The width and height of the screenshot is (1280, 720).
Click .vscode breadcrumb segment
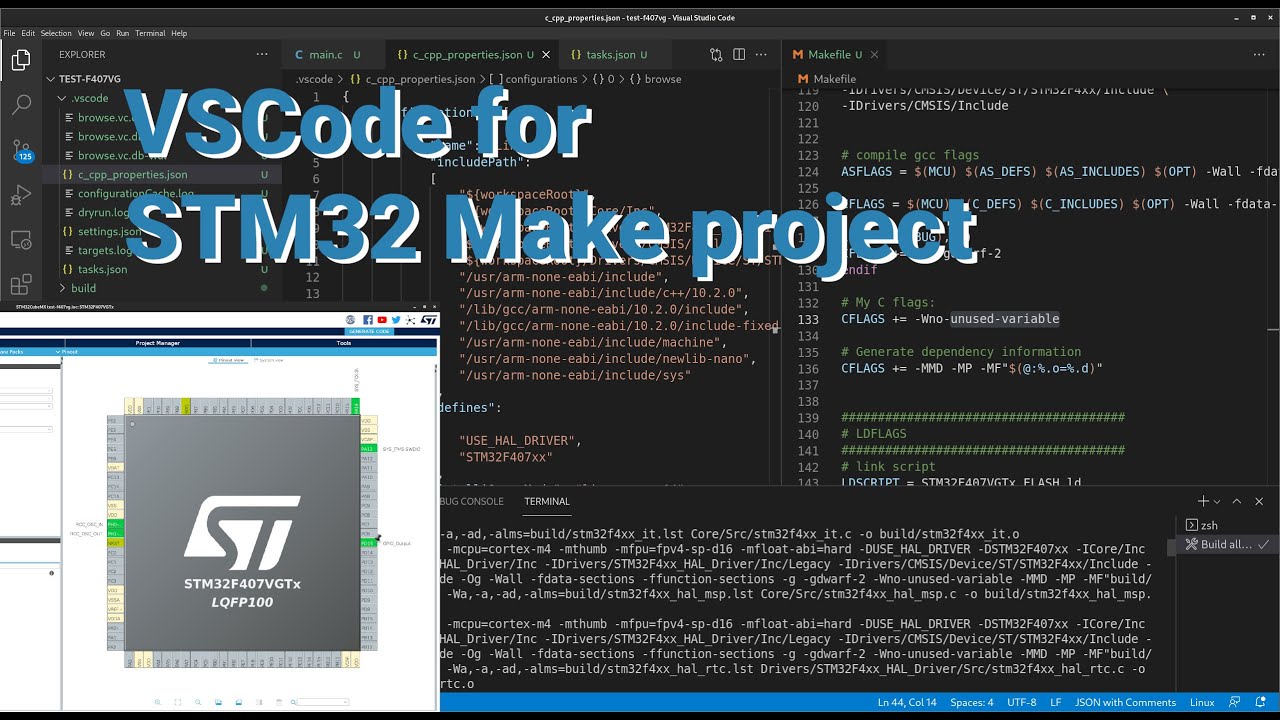tap(315, 79)
